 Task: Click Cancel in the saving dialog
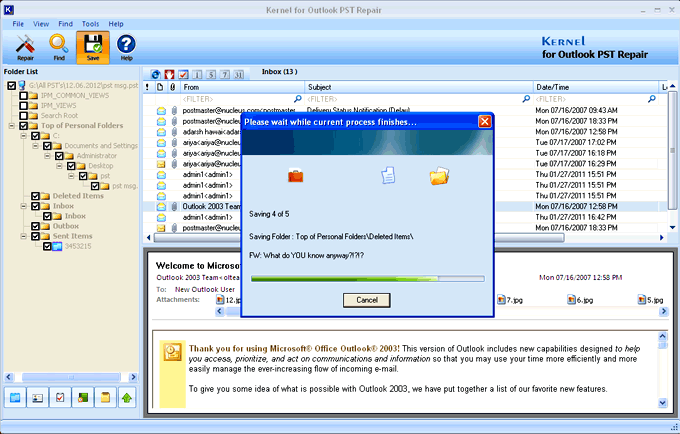[367, 300]
